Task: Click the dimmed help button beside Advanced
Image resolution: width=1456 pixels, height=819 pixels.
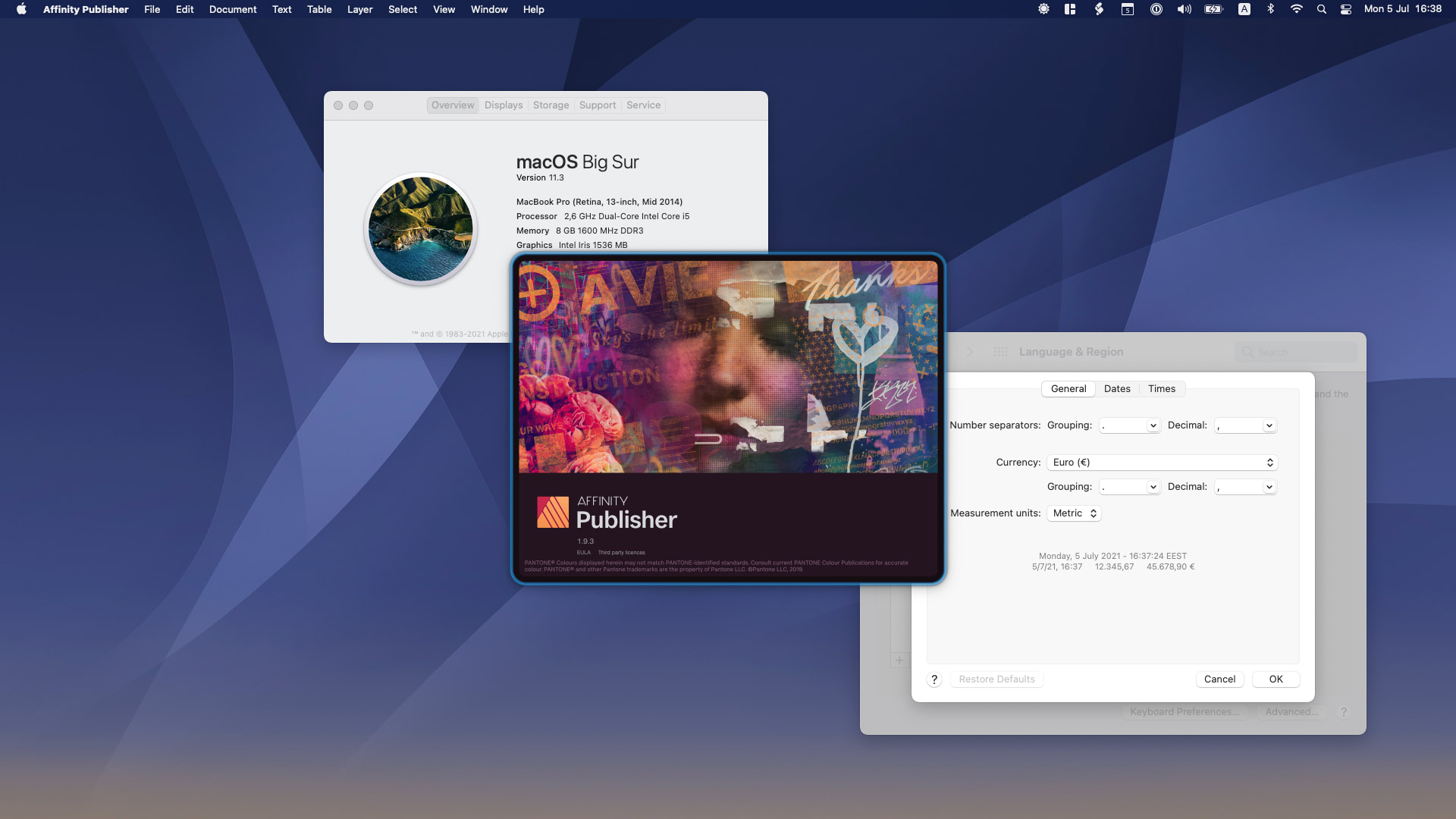Action: [x=1344, y=712]
